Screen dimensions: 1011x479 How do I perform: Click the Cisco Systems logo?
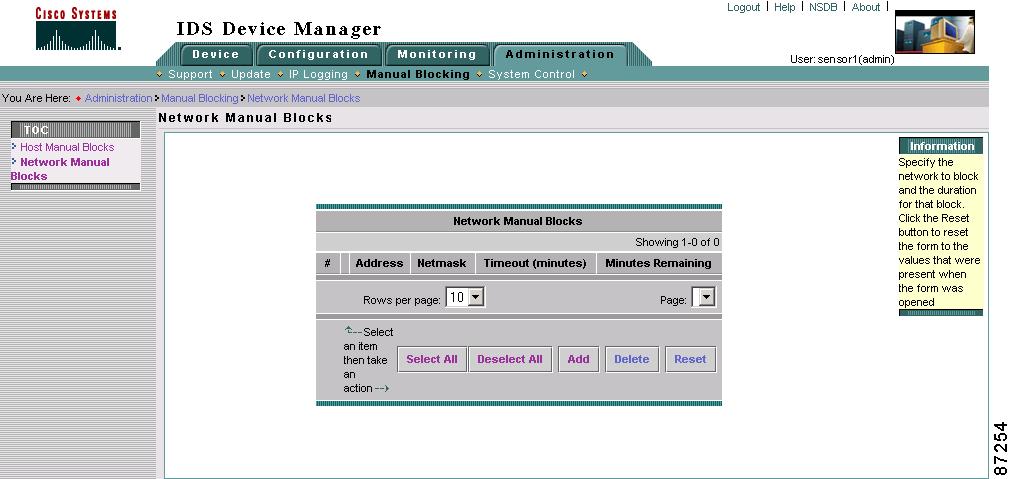click(77, 29)
